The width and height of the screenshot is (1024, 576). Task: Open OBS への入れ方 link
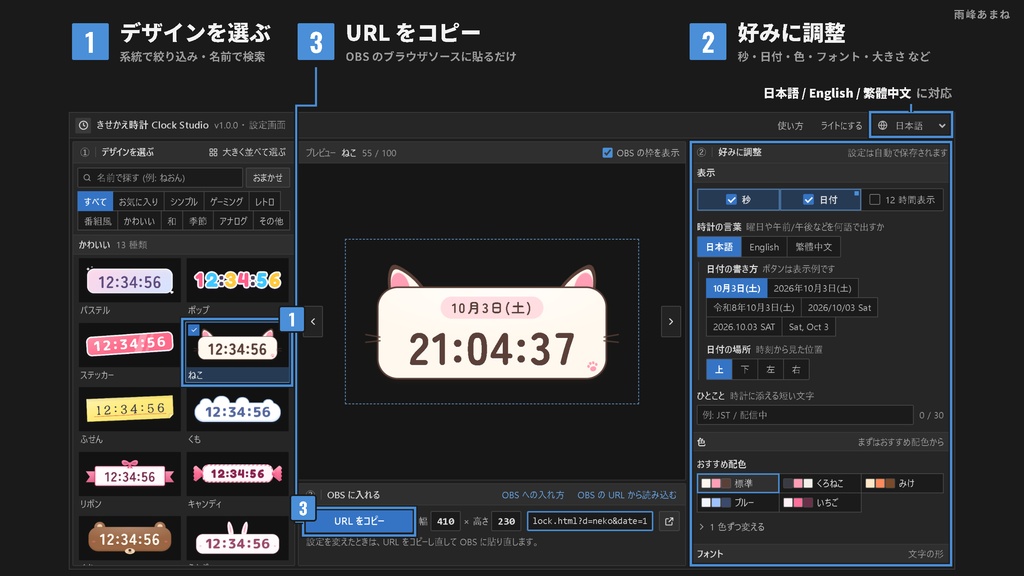click(x=533, y=495)
